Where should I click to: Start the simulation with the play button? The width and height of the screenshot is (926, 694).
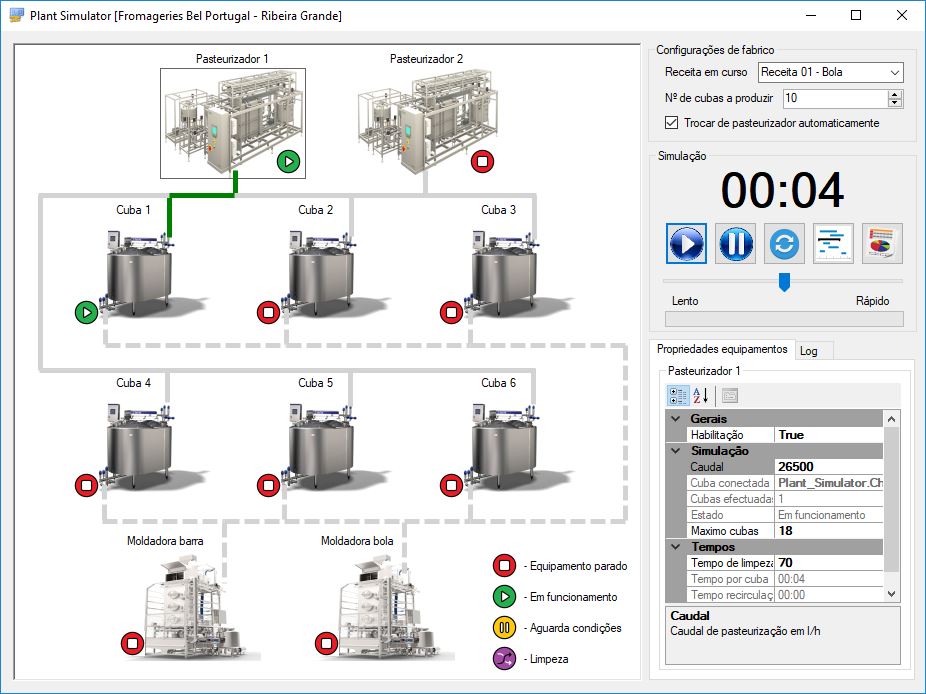(686, 243)
